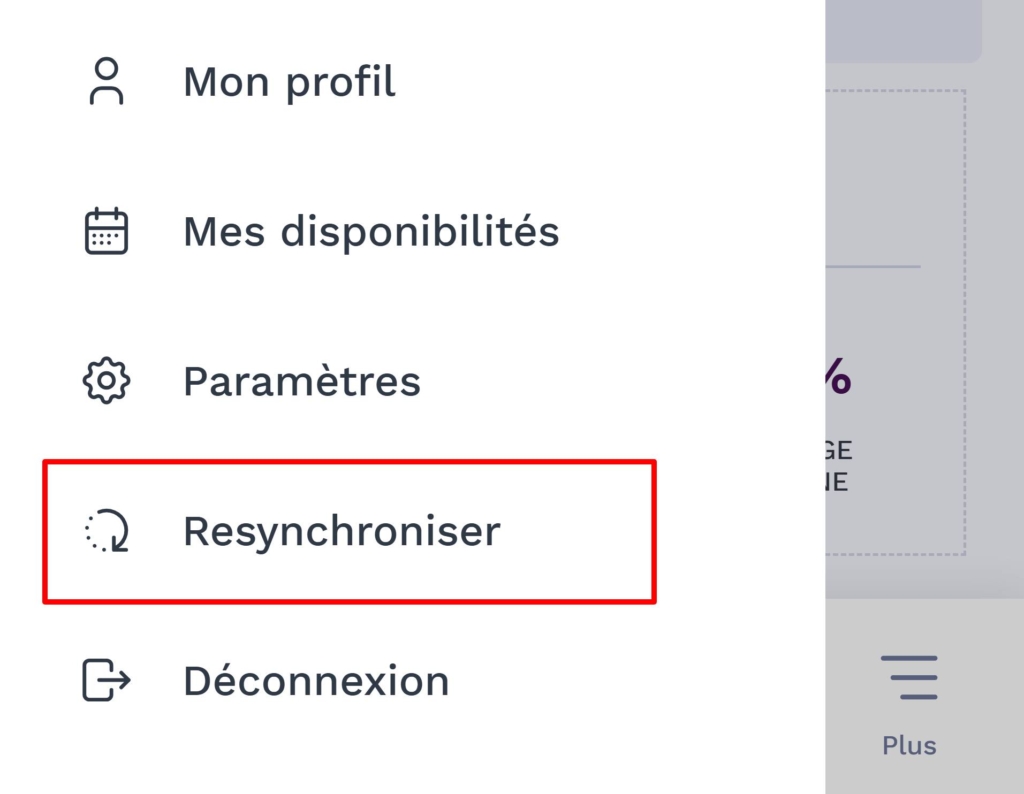This screenshot has height=794, width=1024.
Task: Click the person icon next to Mon profil
Action: (107, 81)
